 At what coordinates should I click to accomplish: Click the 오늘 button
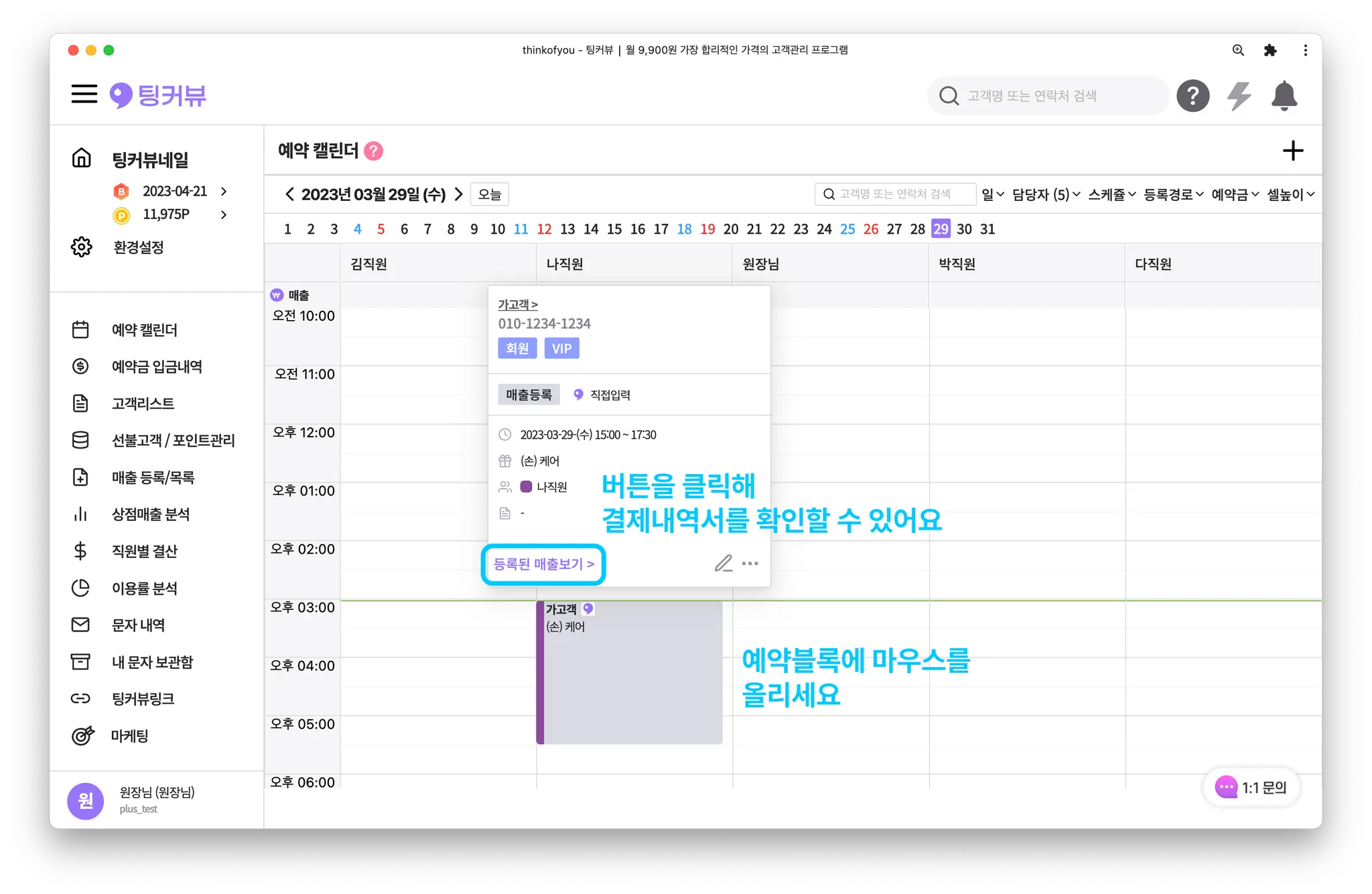[489, 195]
